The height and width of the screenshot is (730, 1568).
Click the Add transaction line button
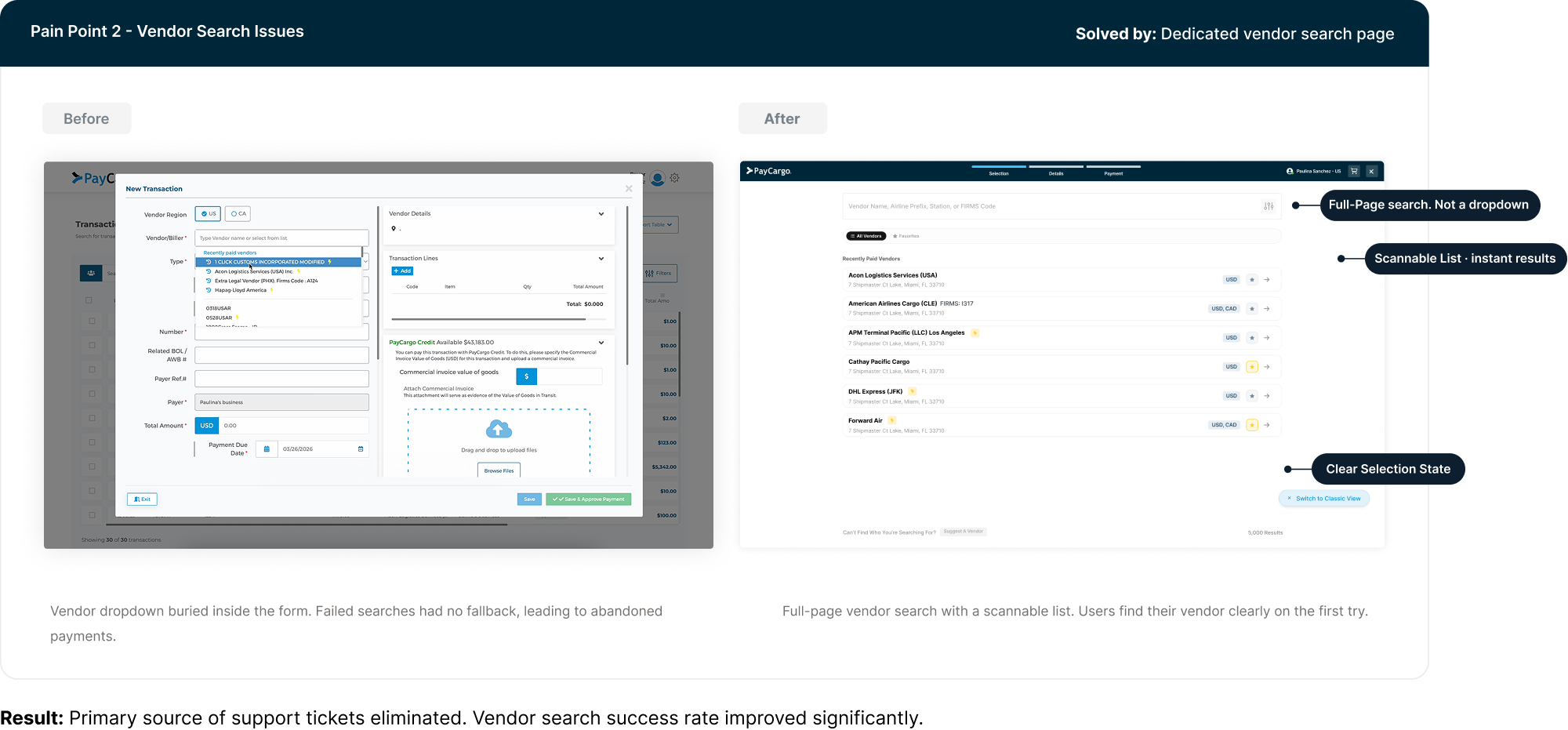point(402,271)
